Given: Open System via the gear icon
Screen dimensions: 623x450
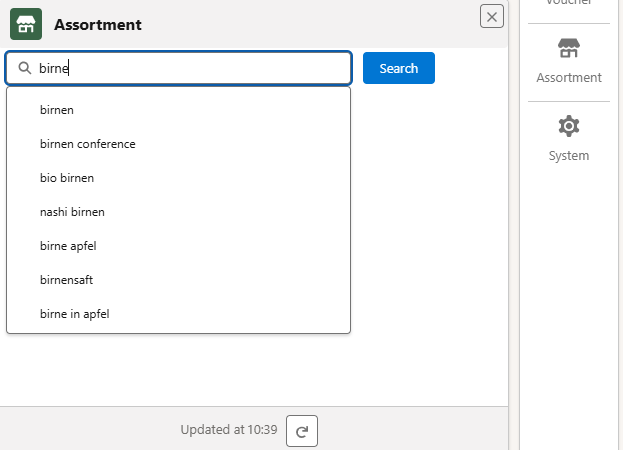Looking at the screenshot, I should click(x=569, y=127).
